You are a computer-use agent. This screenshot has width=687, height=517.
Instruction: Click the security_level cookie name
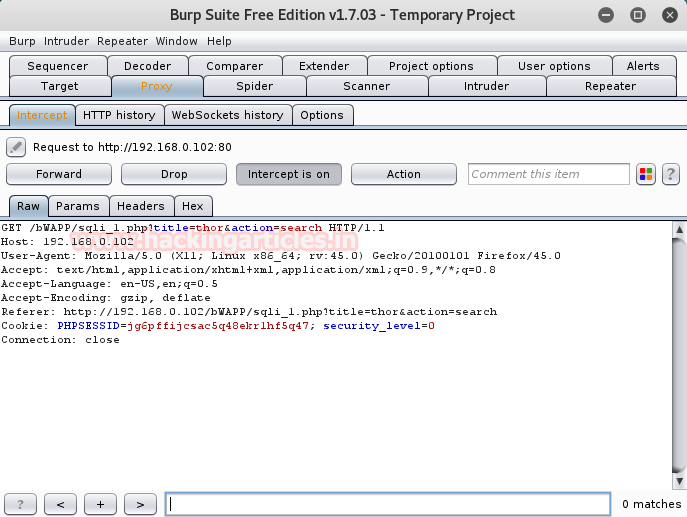pos(372,326)
